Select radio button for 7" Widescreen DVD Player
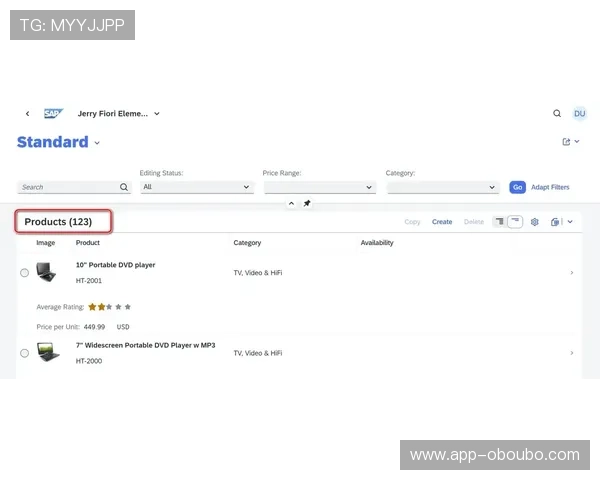Viewport: 600px width, 480px height. pyautogui.click(x=25, y=353)
